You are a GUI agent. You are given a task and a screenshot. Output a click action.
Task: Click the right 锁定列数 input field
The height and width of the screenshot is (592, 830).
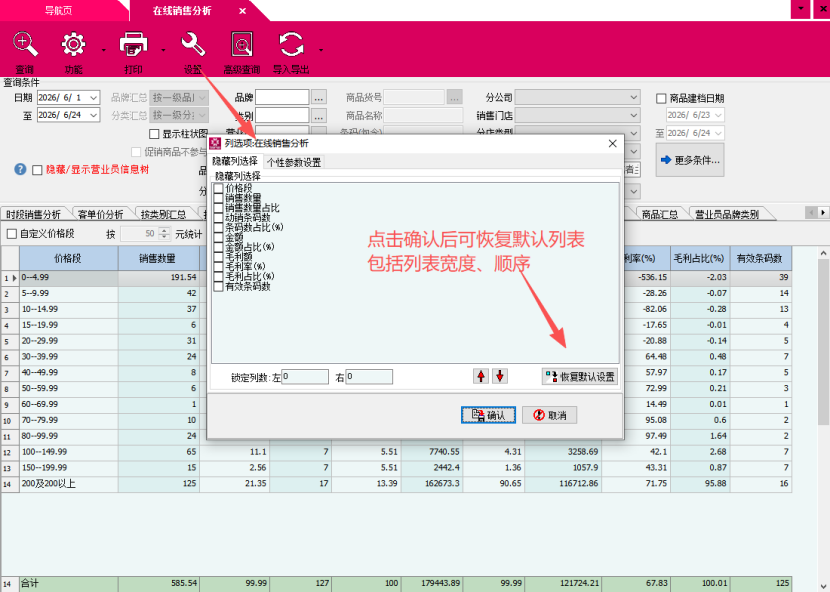pos(369,376)
